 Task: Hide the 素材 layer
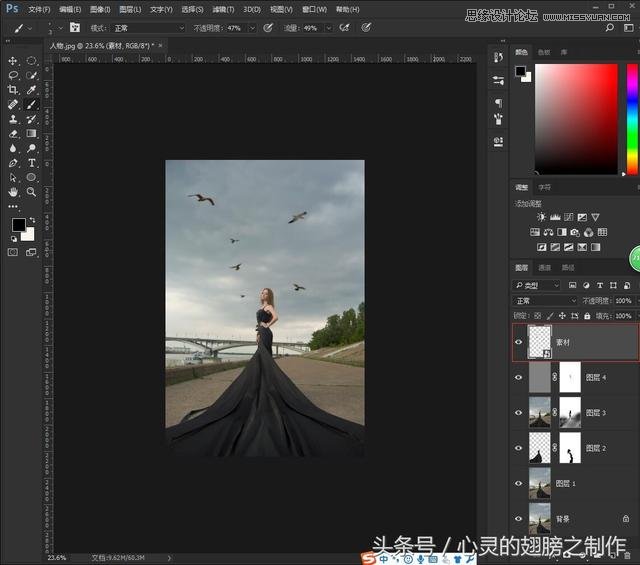518,342
